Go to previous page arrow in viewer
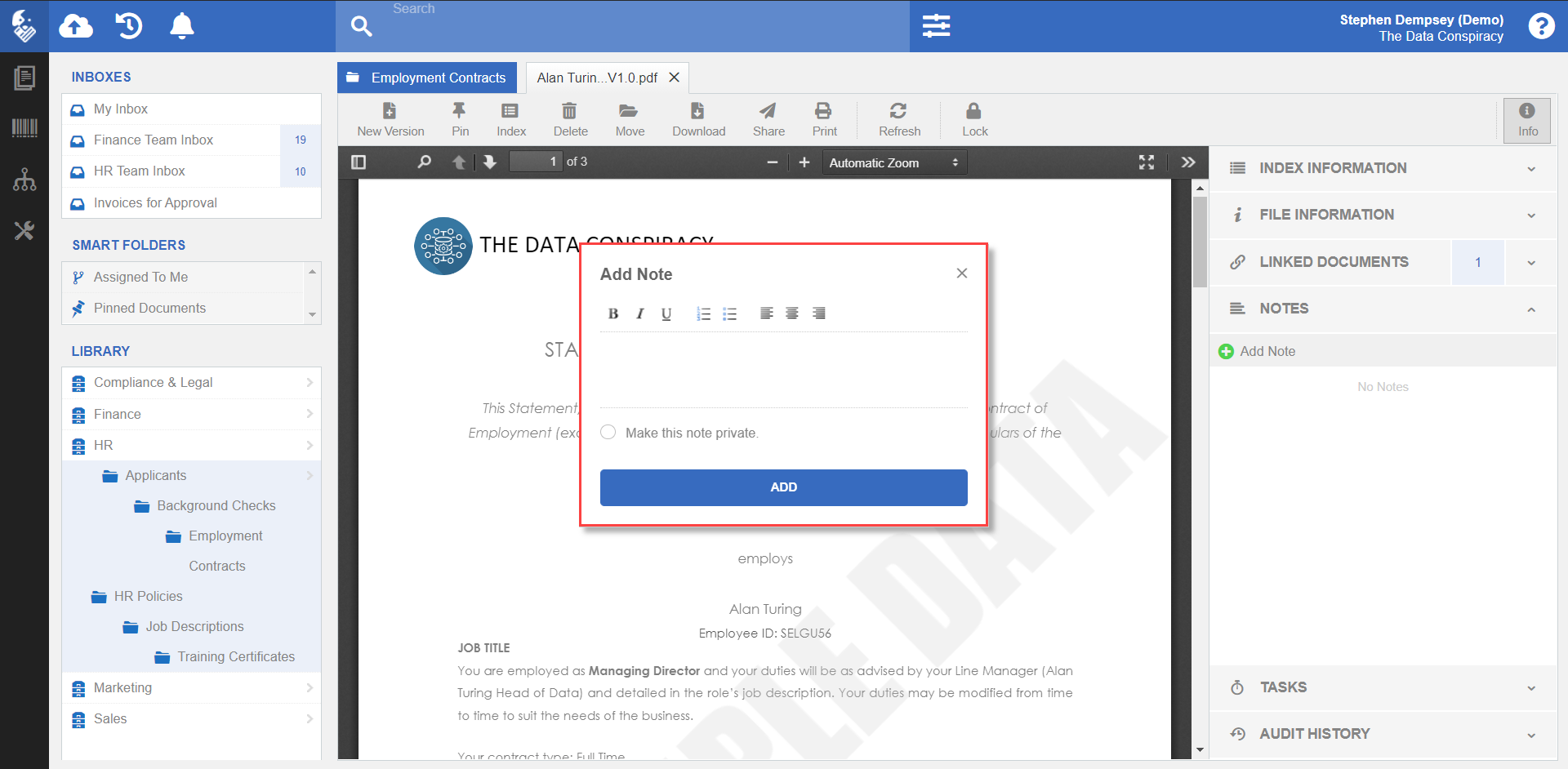1568x769 pixels. [459, 162]
